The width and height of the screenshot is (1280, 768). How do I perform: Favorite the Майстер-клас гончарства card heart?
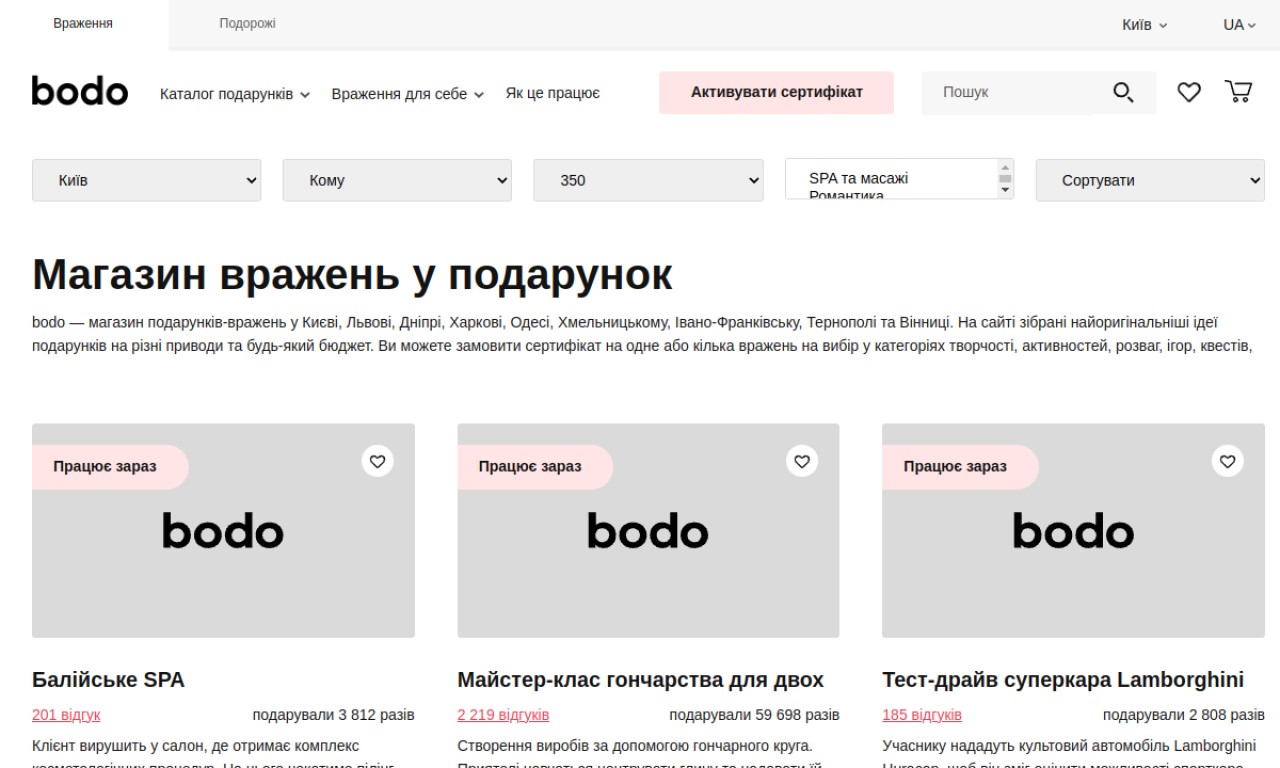802,461
